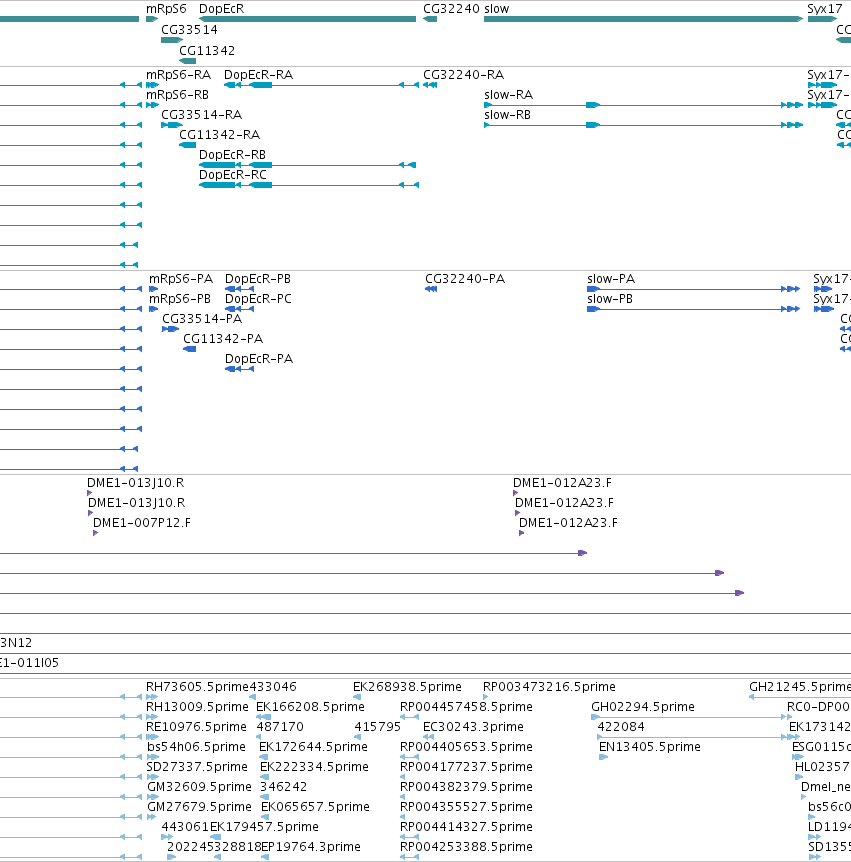Screen dimensions: 851x862
Task: Open the bs54h06.5prime EST label
Action: click(196, 747)
